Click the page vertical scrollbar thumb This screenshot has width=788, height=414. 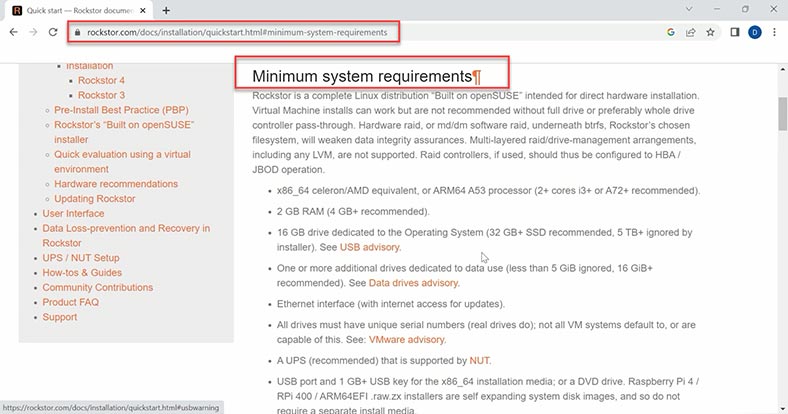[x=782, y=114]
